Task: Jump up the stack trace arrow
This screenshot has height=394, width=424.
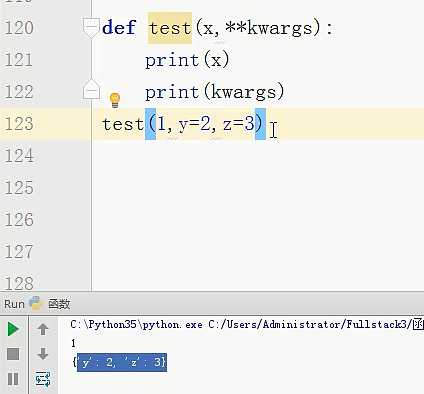Action: (x=43, y=329)
